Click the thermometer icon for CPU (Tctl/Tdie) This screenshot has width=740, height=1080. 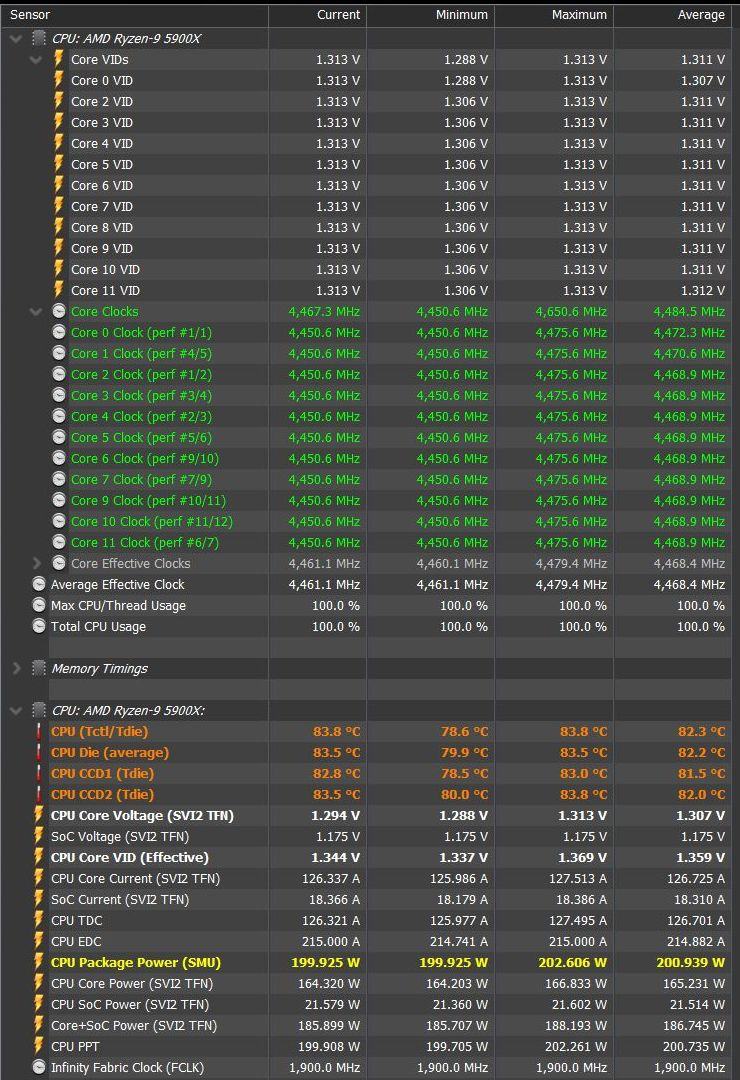click(39, 731)
